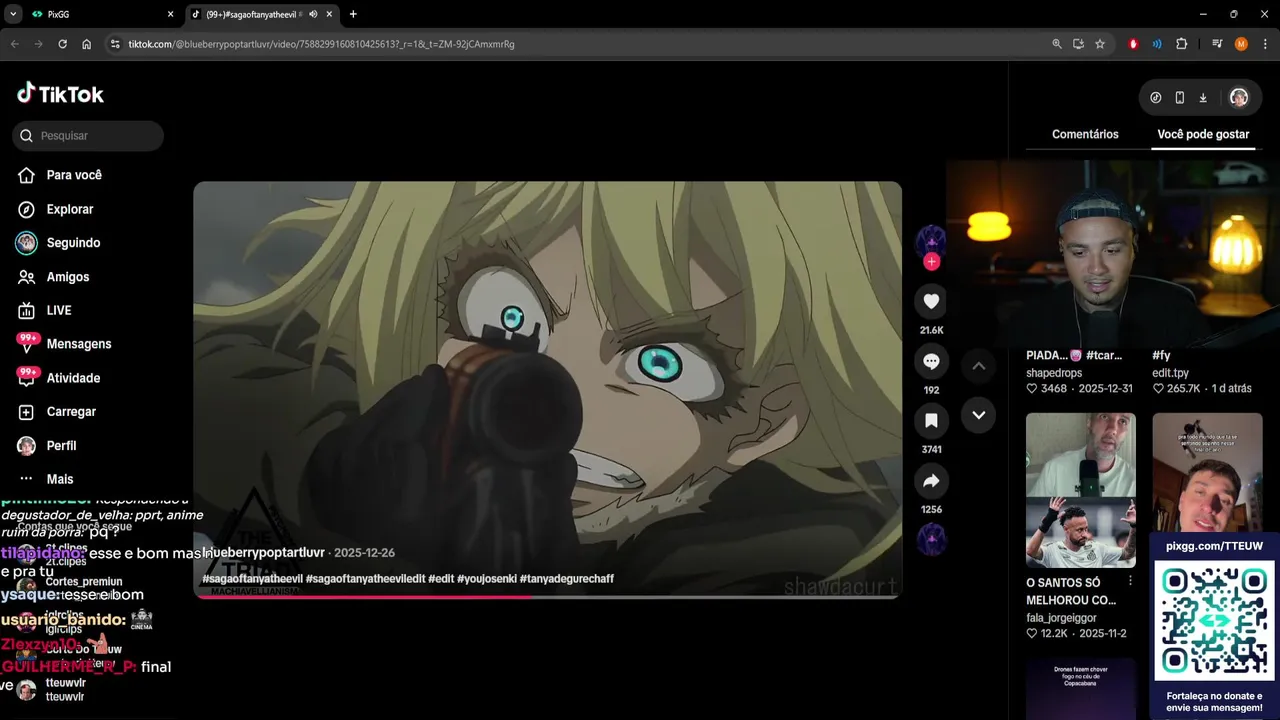The image size is (1280, 720).
Task: Click the #sagaoftanyatheeviledit hashtag
Action: pos(365,579)
